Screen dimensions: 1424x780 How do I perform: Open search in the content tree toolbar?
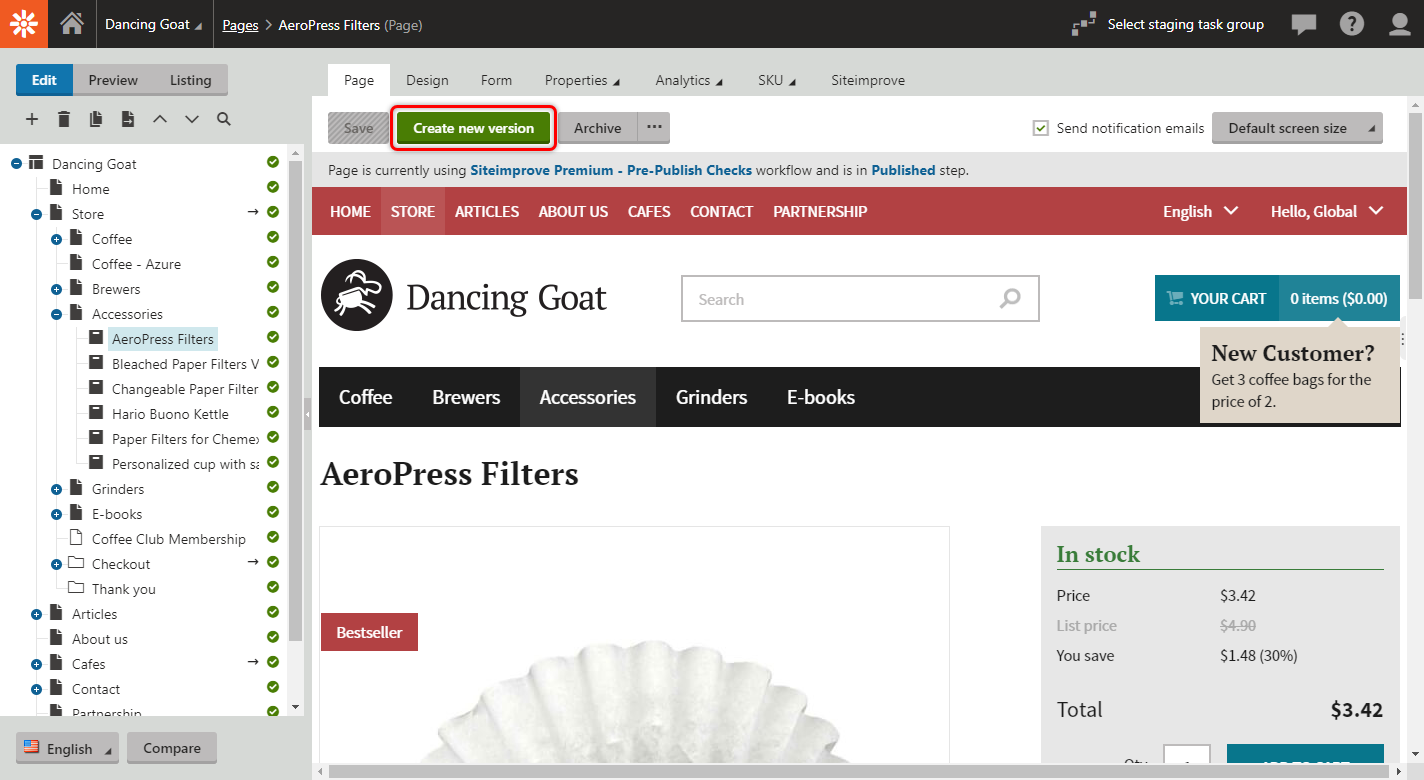pos(224,119)
